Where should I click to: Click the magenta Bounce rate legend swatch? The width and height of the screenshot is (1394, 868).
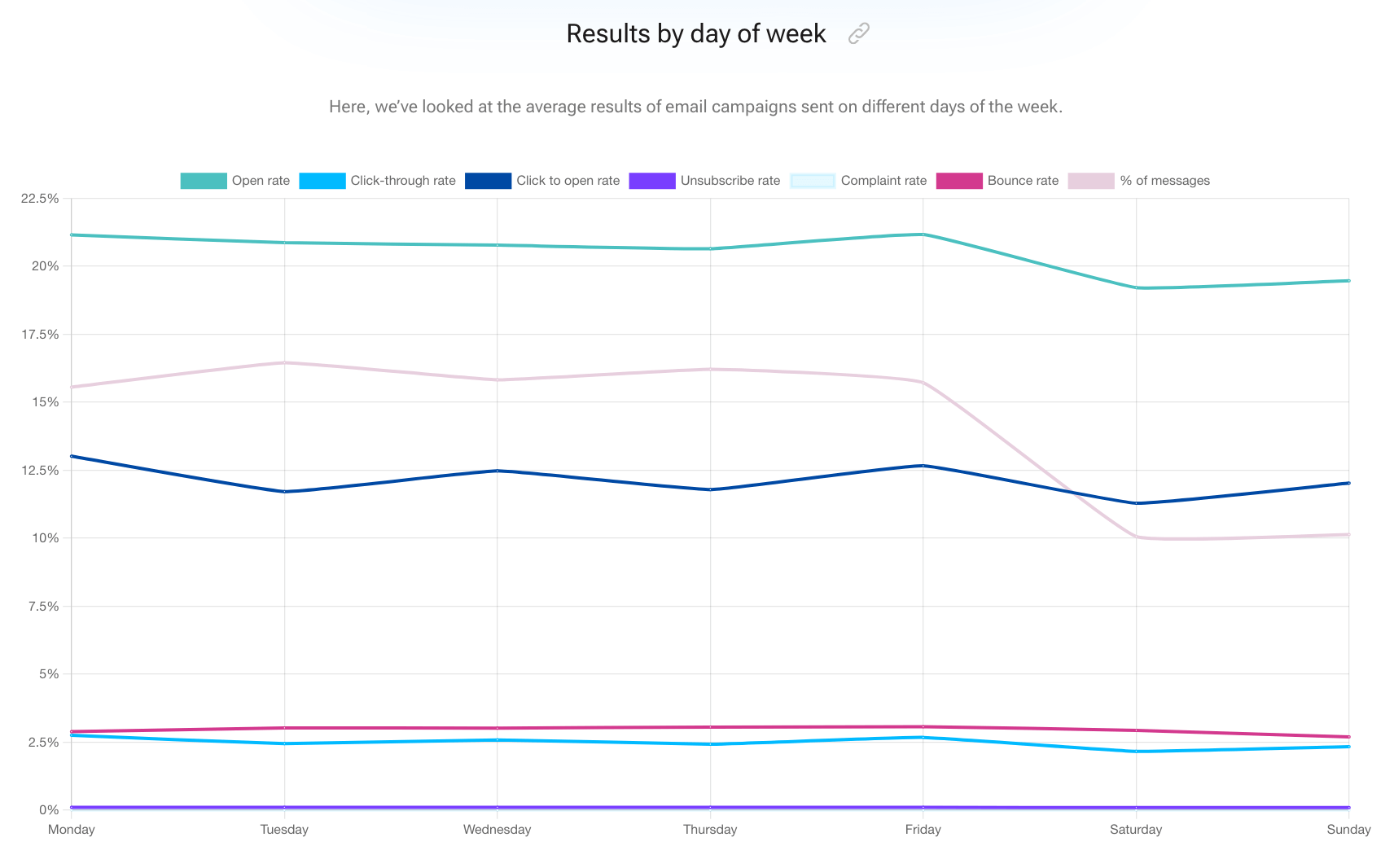[x=959, y=181]
